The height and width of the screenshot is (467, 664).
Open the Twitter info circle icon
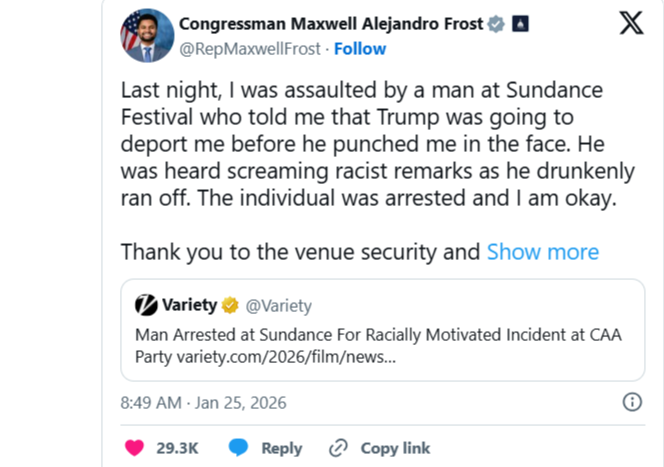click(632, 402)
